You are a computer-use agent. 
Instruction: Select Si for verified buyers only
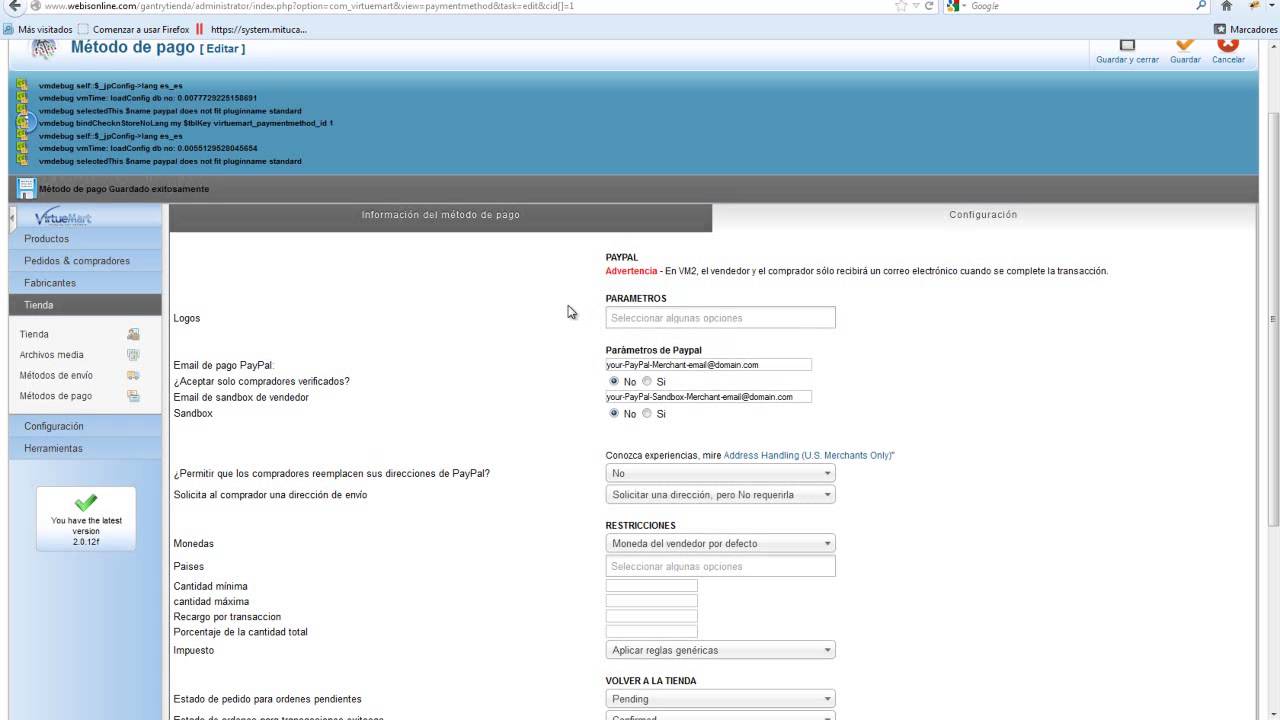tap(647, 381)
